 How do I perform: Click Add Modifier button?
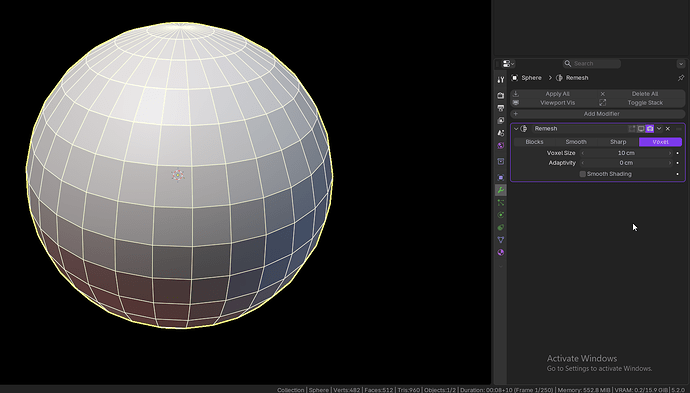point(598,114)
